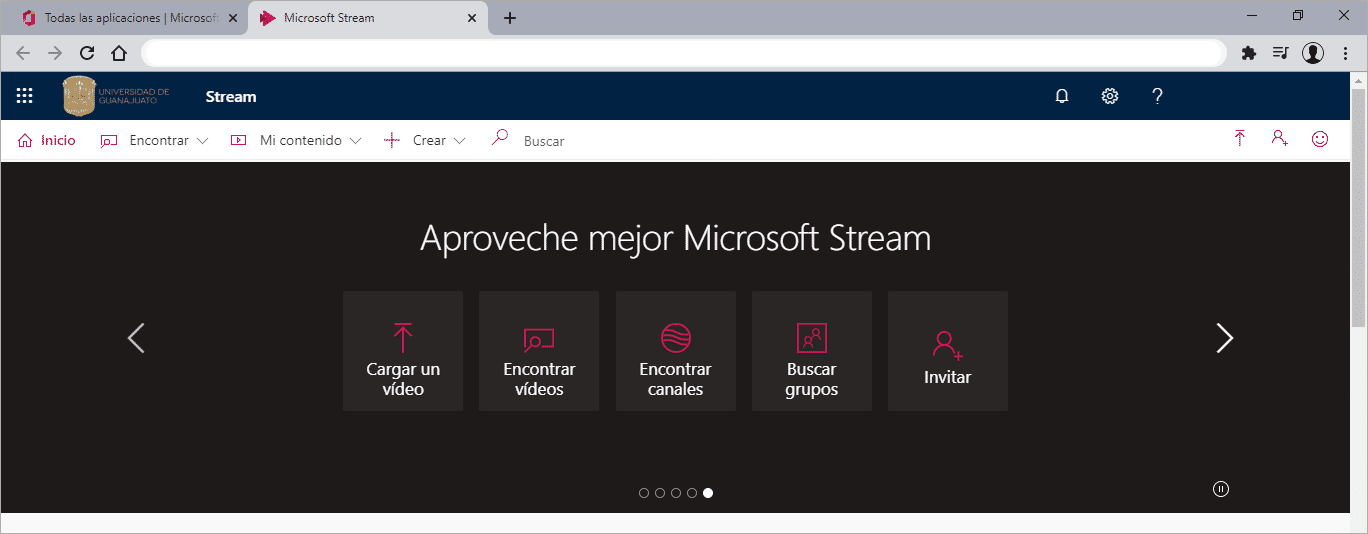Pause the carousel autoplay
1368x534 pixels.
pyautogui.click(x=1221, y=489)
